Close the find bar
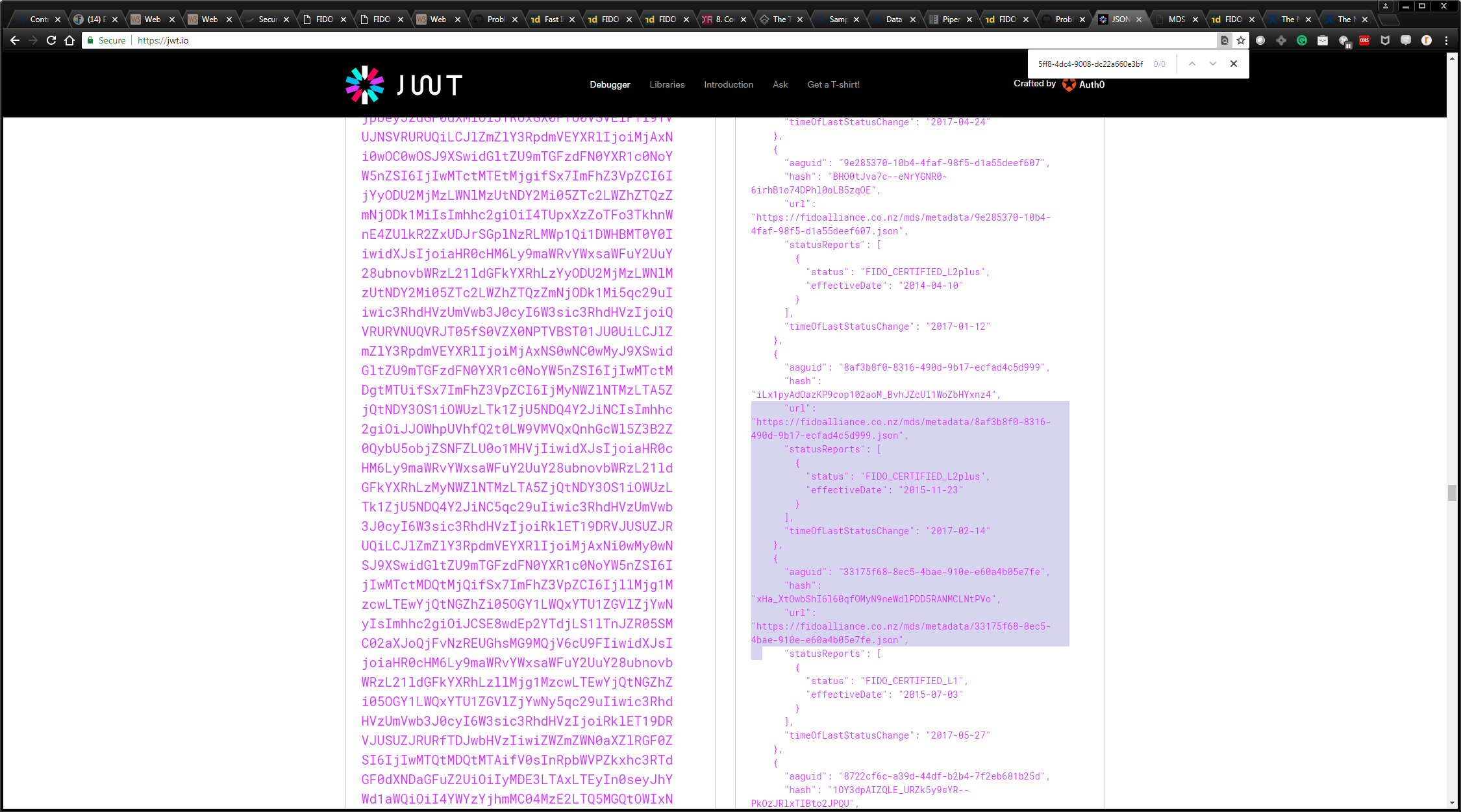Screen dimensions: 1461x812 point(1234,64)
